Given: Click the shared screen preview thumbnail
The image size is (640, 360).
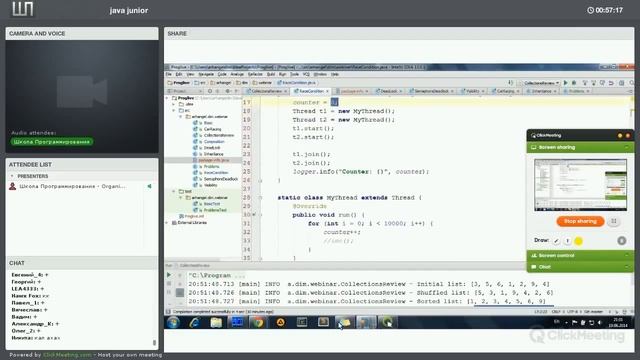Looking at the screenshot, I should click(580, 185).
